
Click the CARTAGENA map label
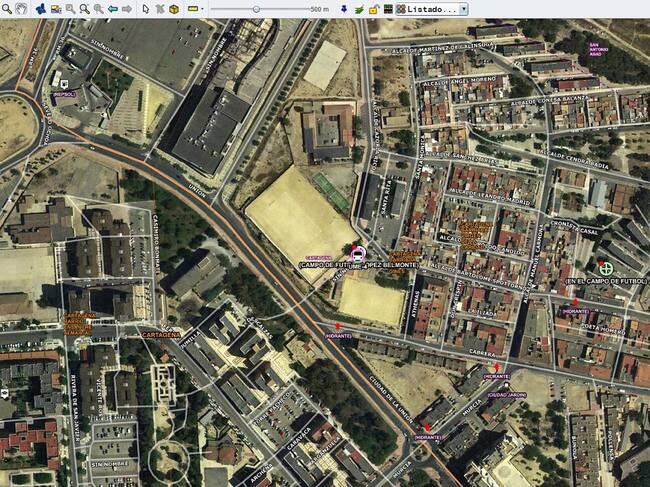coord(161,334)
